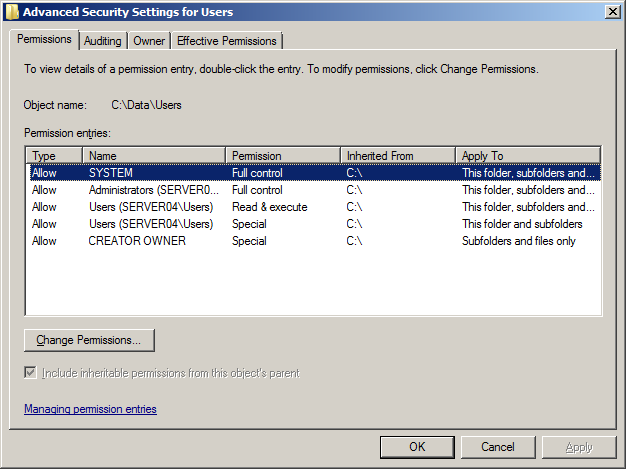Image resolution: width=626 pixels, height=469 pixels.
Task: Sort by Permission column header
Action: (282, 156)
